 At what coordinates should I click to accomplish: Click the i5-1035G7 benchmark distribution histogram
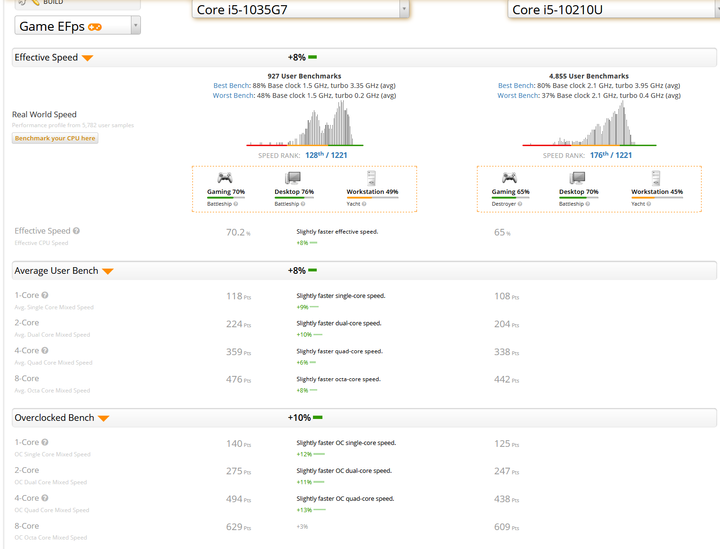coord(305,123)
